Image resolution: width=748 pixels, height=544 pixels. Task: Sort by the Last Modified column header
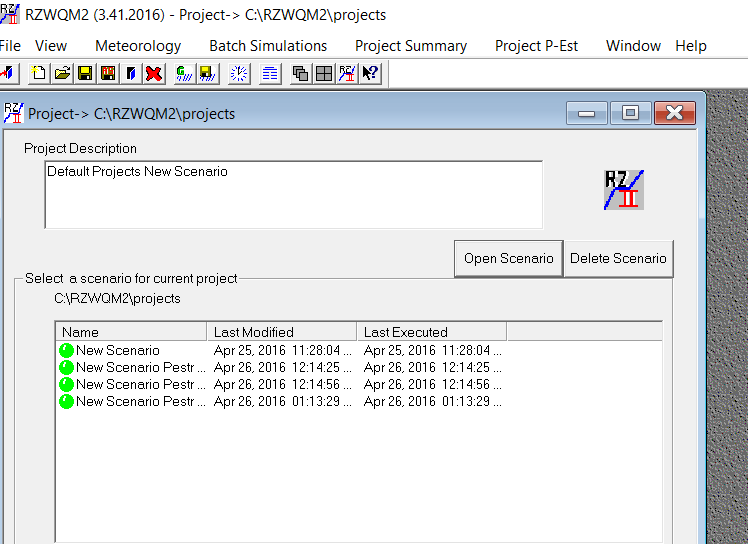(x=282, y=332)
